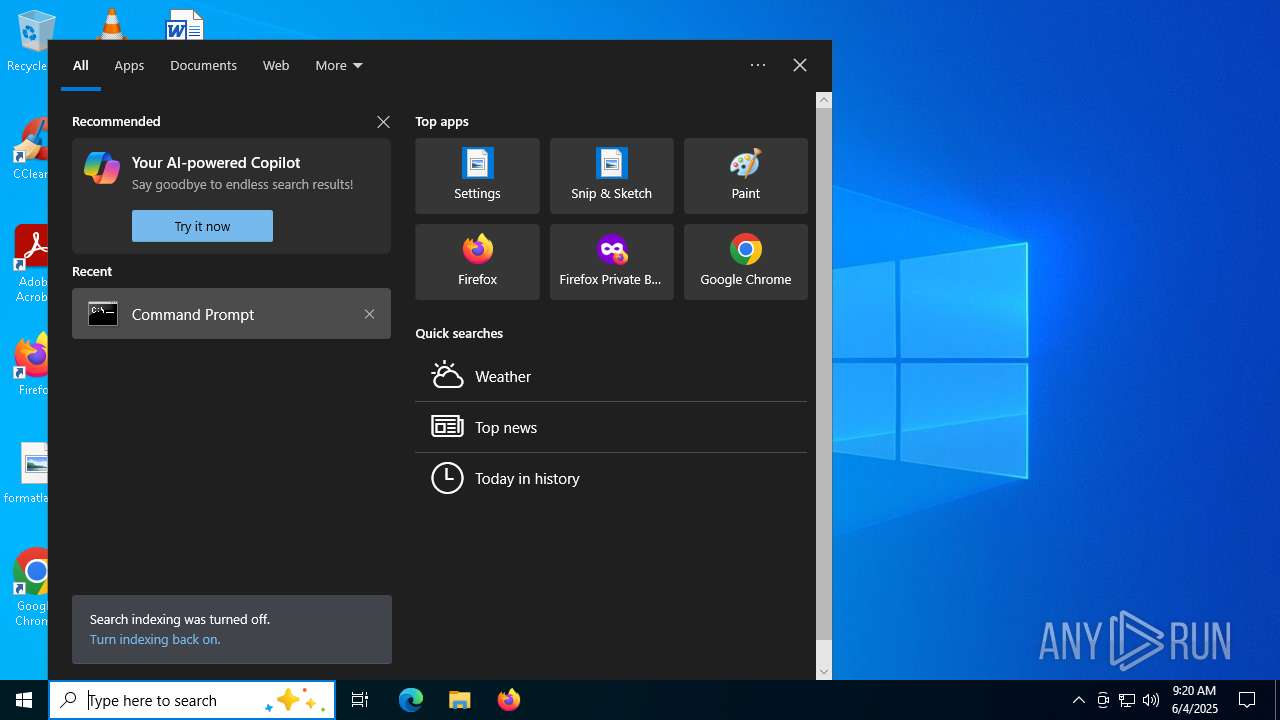Open Firefox from the taskbar
This screenshot has width=1280, height=720.
509,700
